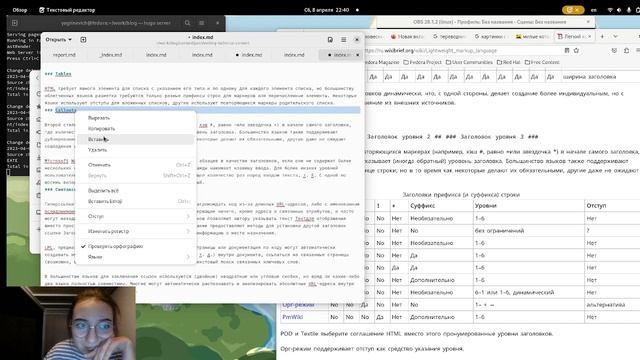Switch to the _index.md tab
640x360 pixels.
tap(111, 55)
